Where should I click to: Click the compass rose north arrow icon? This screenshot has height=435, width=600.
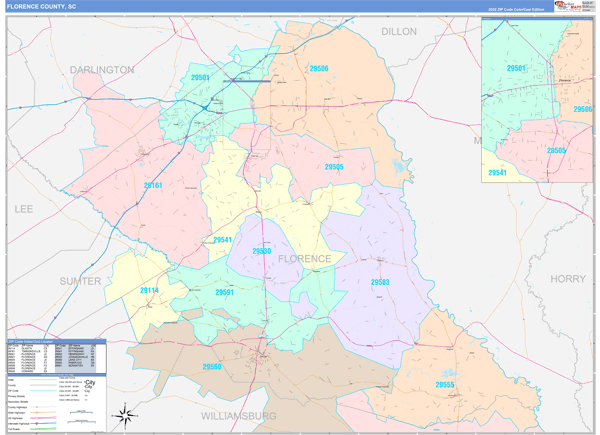pos(125,413)
